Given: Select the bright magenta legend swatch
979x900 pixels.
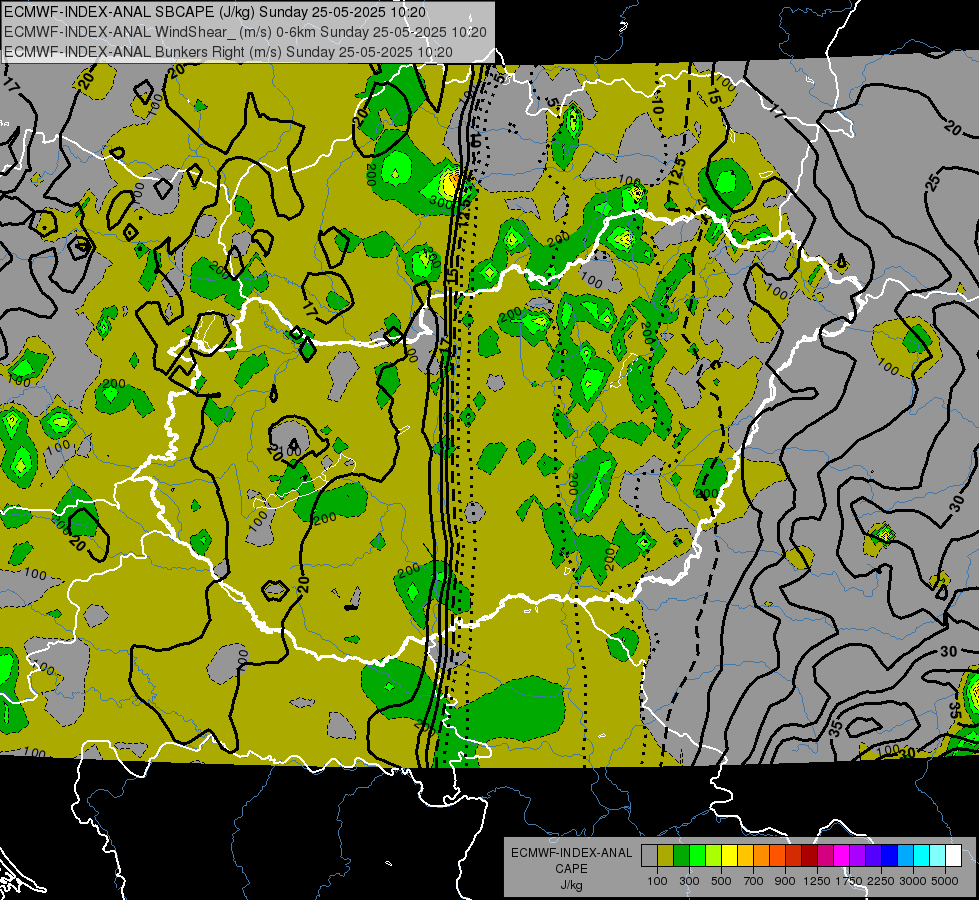Looking at the screenshot, I should pyautogui.click(x=842, y=855).
